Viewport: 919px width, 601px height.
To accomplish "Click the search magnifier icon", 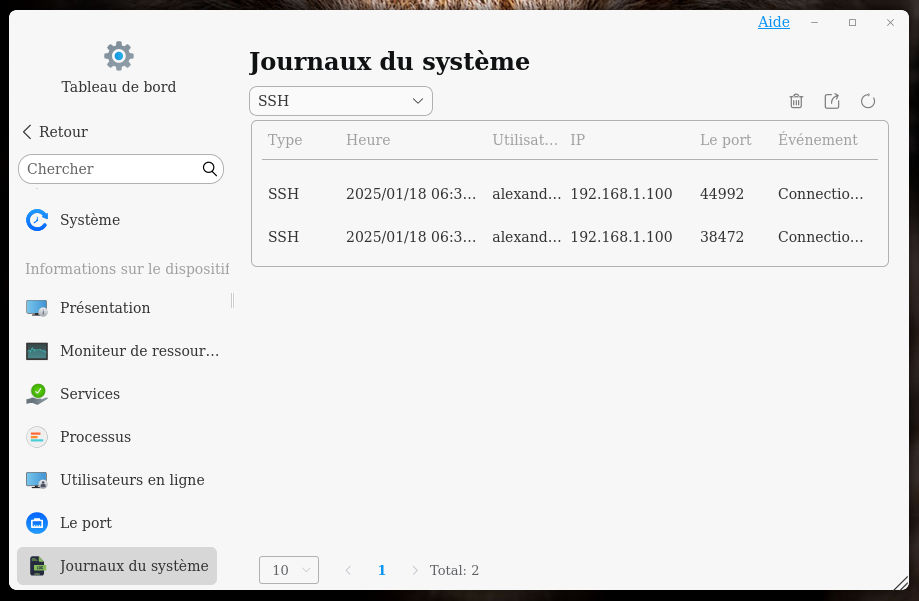I will point(210,169).
